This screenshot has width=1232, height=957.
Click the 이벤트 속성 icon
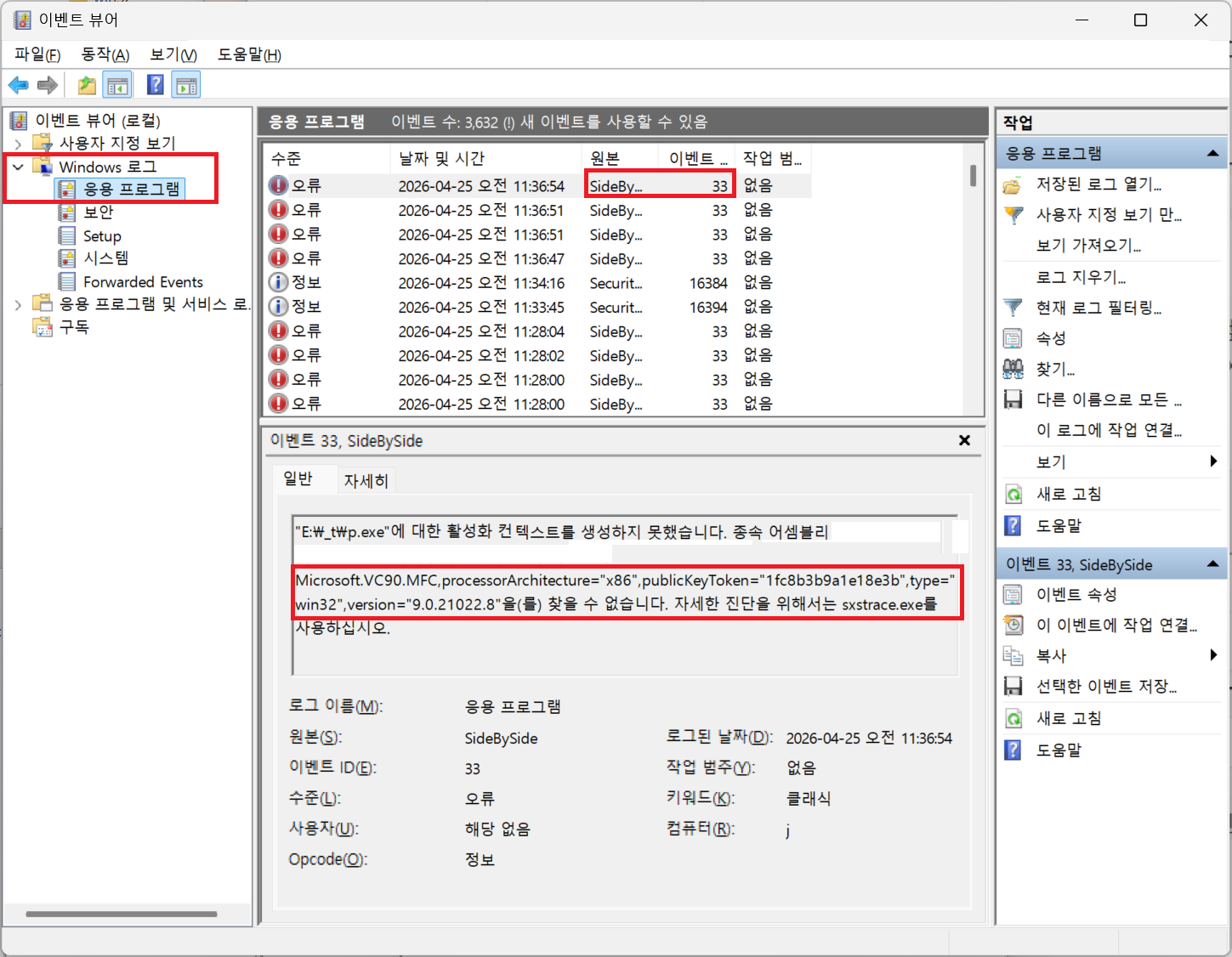click(1013, 595)
